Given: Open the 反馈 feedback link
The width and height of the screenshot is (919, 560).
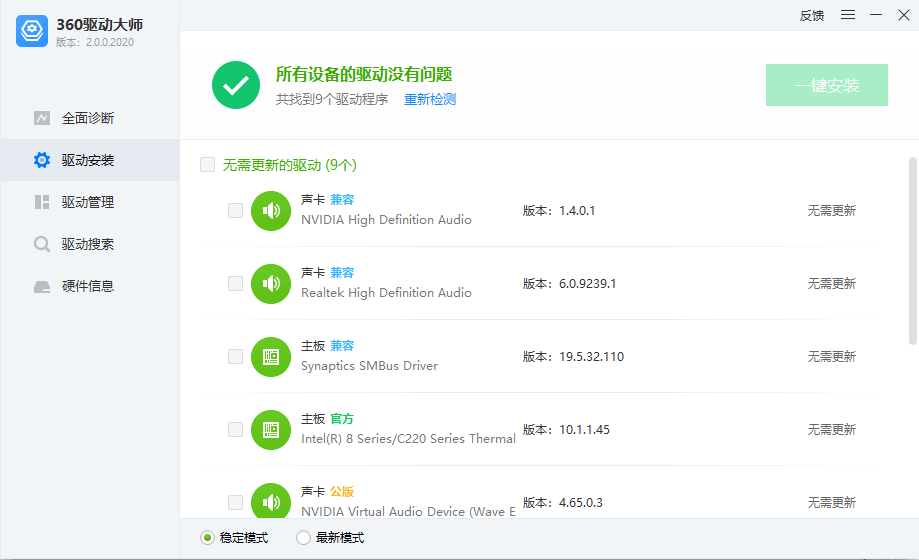Looking at the screenshot, I should pos(812,16).
